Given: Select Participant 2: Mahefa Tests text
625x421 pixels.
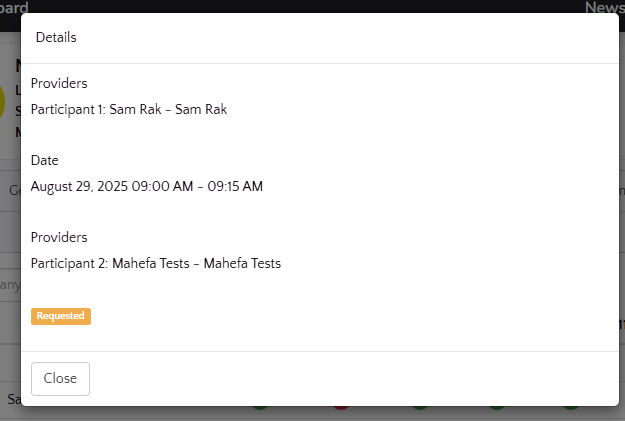Looking at the screenshot, I should [x=156, y=264].
